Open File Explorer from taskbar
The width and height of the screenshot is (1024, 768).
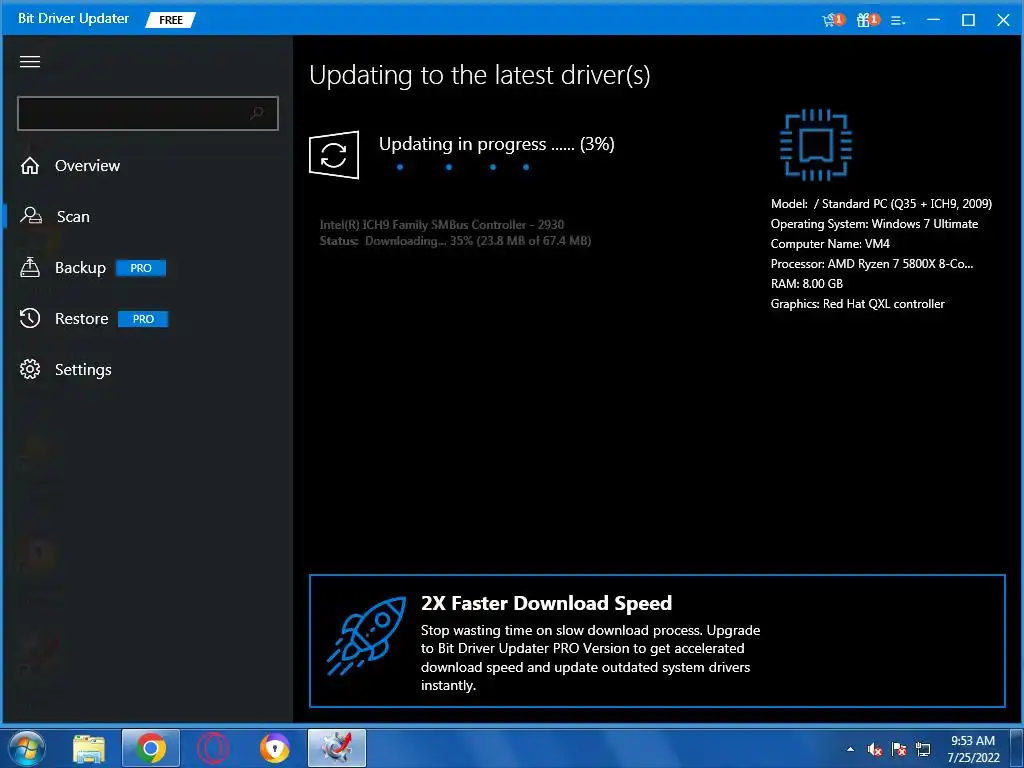tap(89, 748)
